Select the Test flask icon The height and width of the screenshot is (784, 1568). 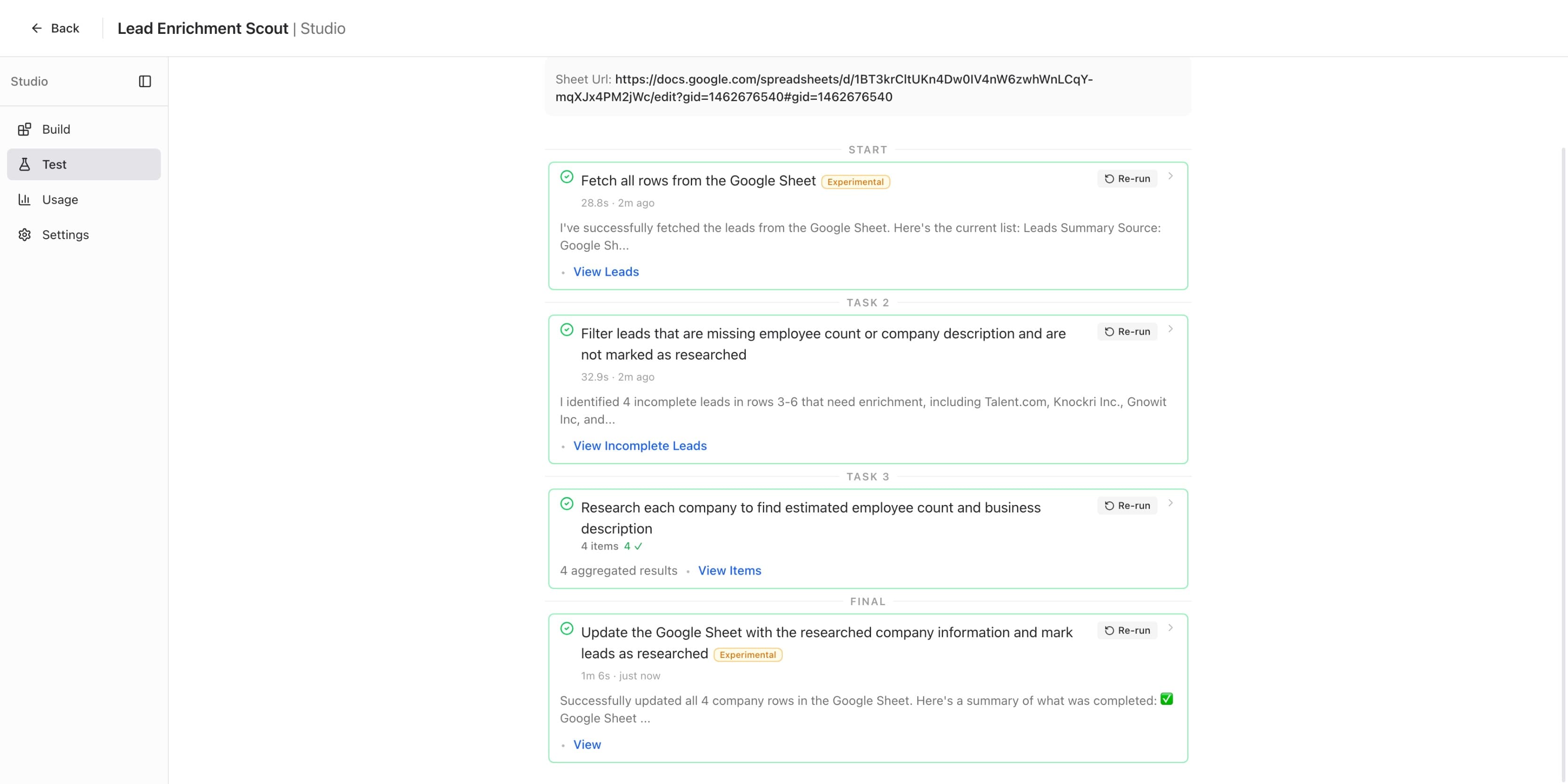pyautogui.click(x=24, y=164)
